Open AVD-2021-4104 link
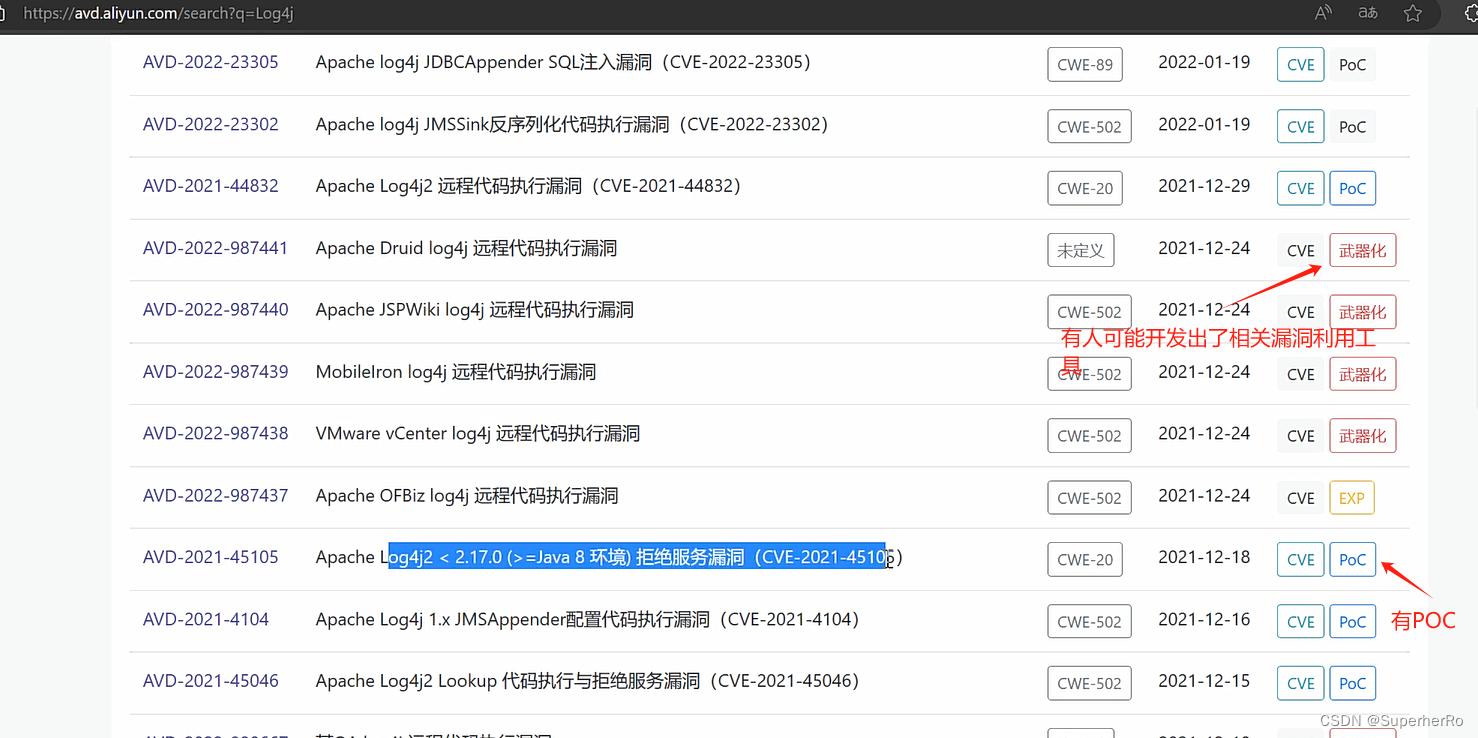 [206, 619]
